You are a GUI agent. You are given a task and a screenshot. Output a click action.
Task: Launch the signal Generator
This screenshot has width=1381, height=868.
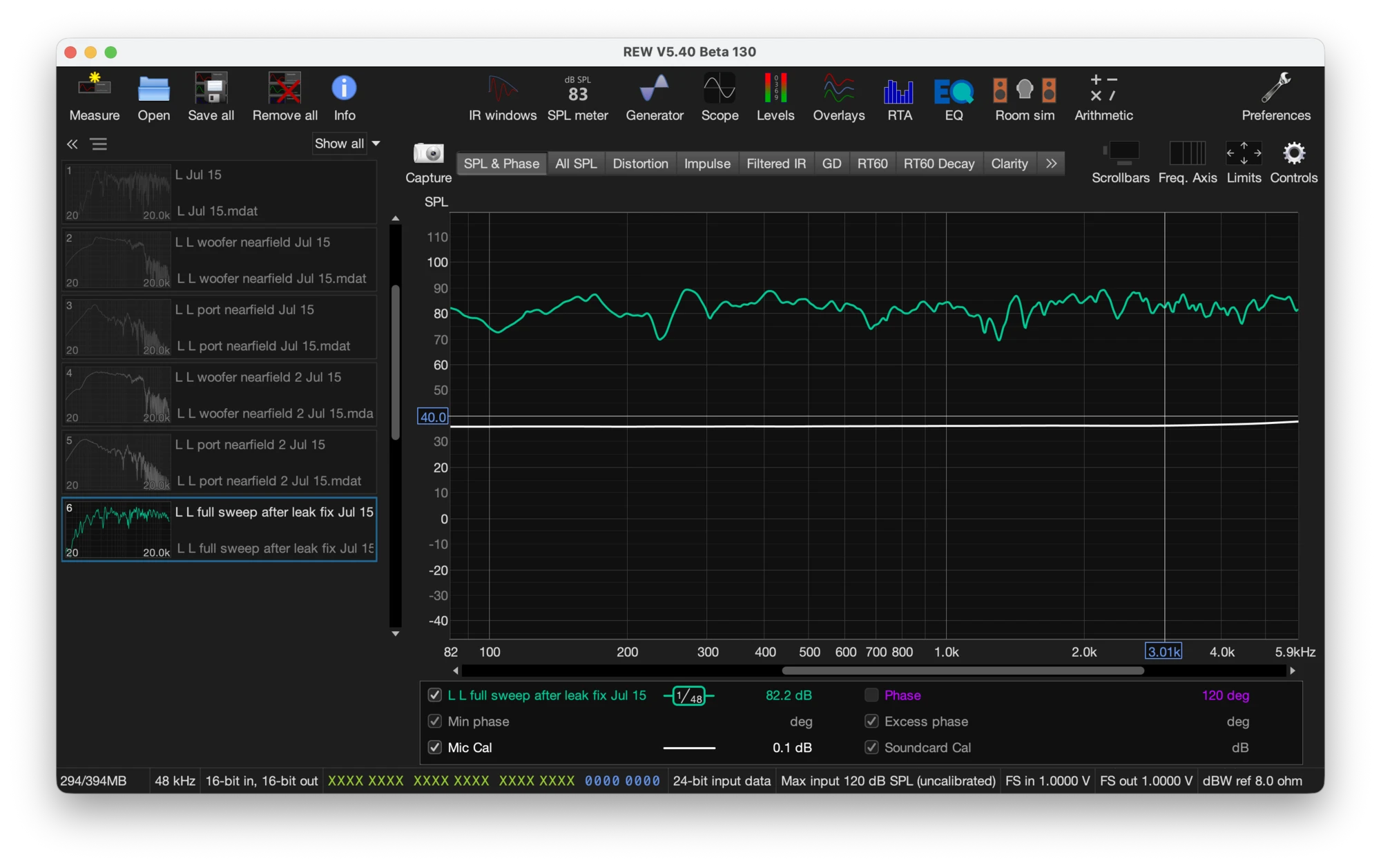[x=654, y=97]
